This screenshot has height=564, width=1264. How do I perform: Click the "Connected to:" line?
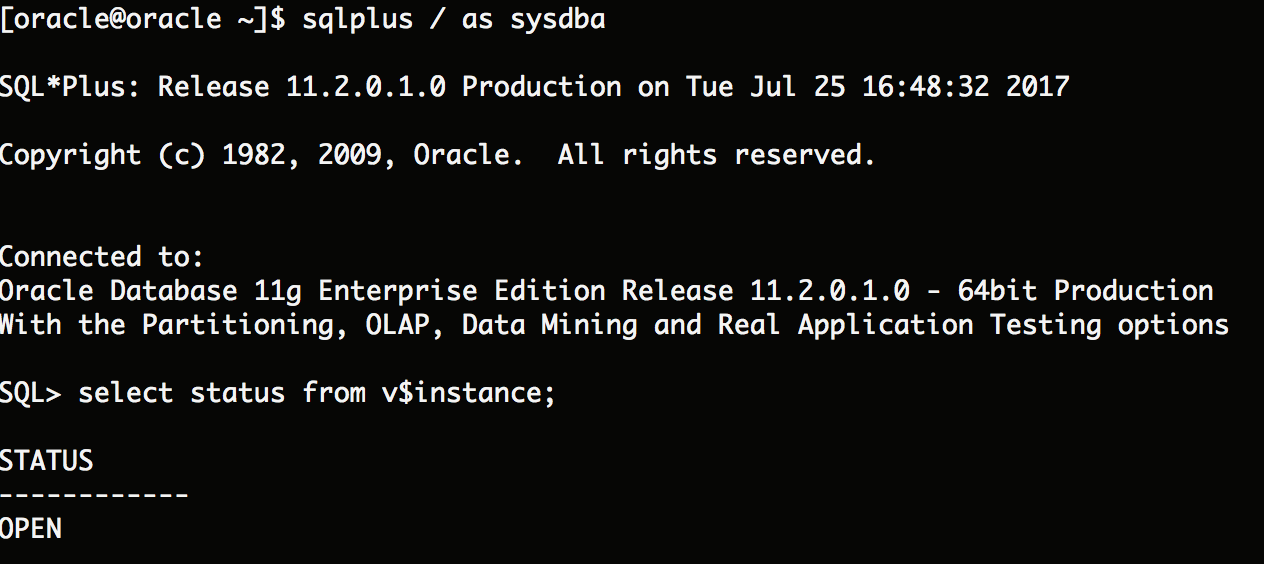click(x=101, y=257)
